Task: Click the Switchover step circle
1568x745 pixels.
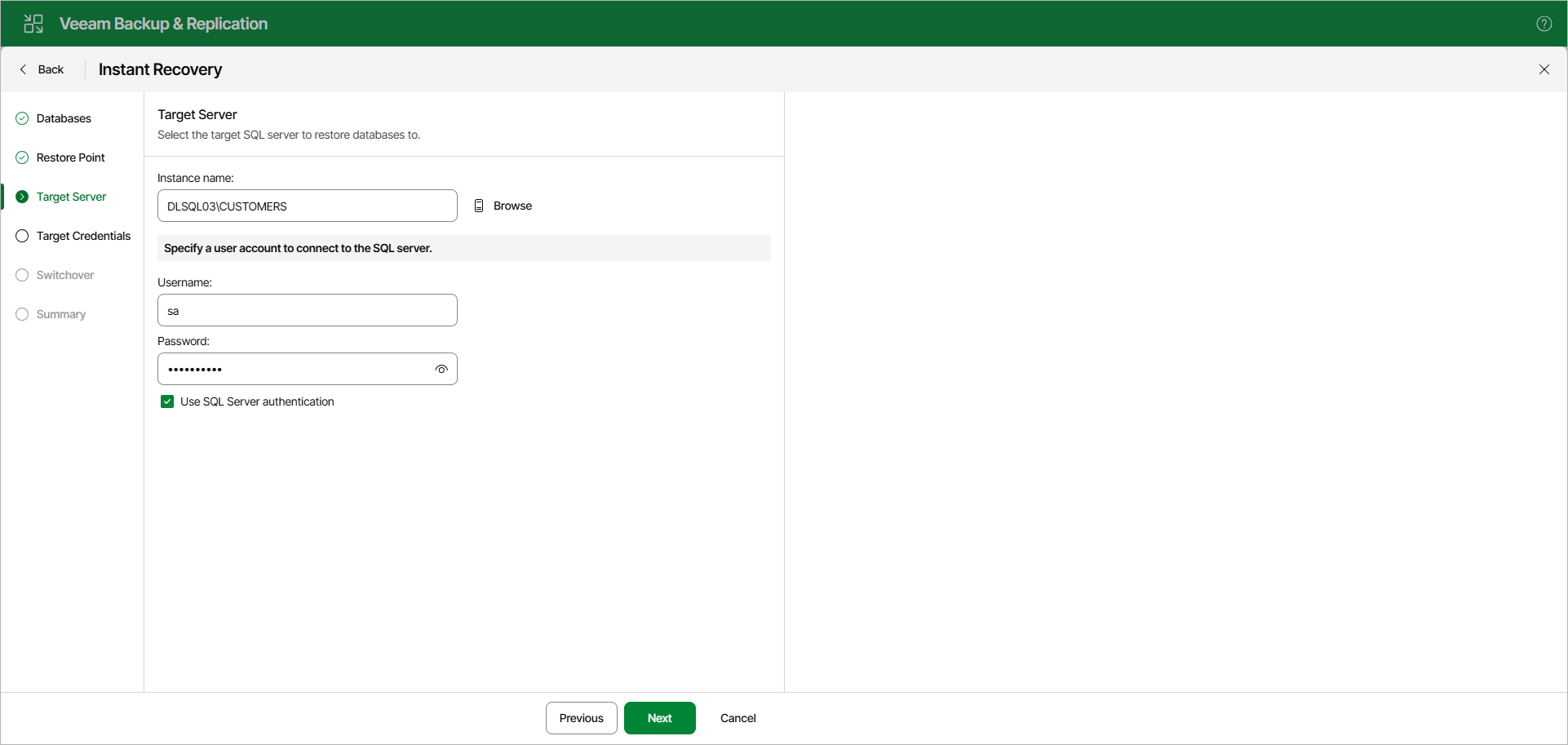Action: [22, 275]
